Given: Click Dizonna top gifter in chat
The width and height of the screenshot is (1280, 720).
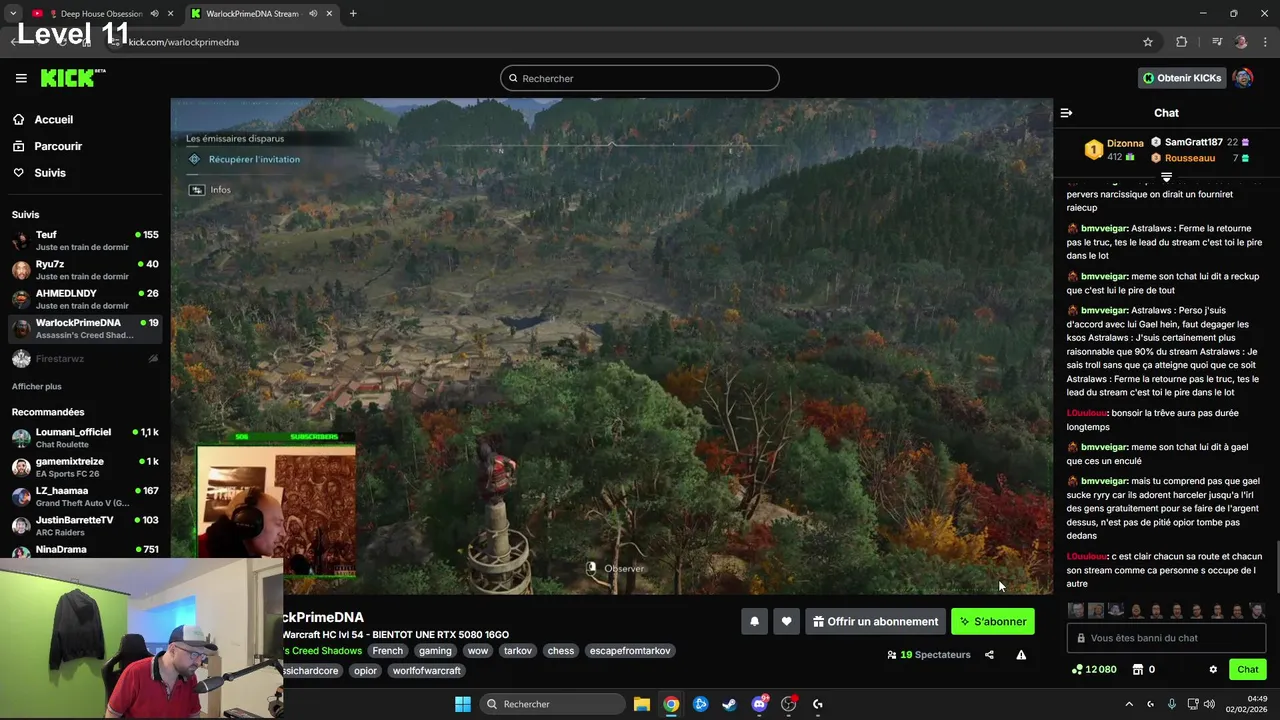Looking at the screenshot, I should click(1125, 143).
